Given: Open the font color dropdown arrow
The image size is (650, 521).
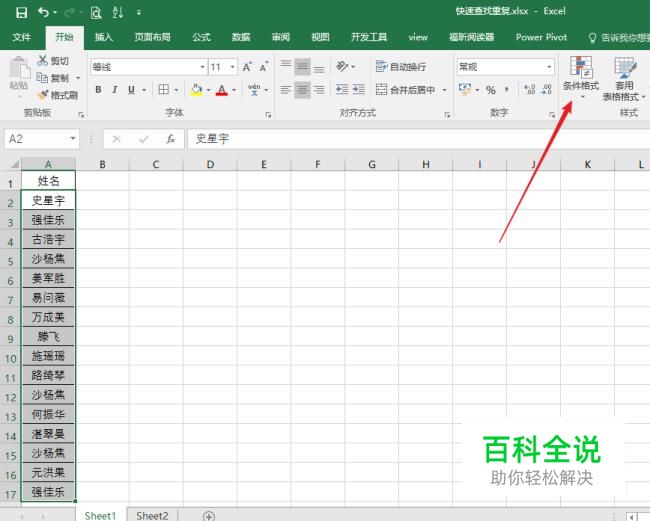Looking at the screenshot, I should click(x=234, y=90).
